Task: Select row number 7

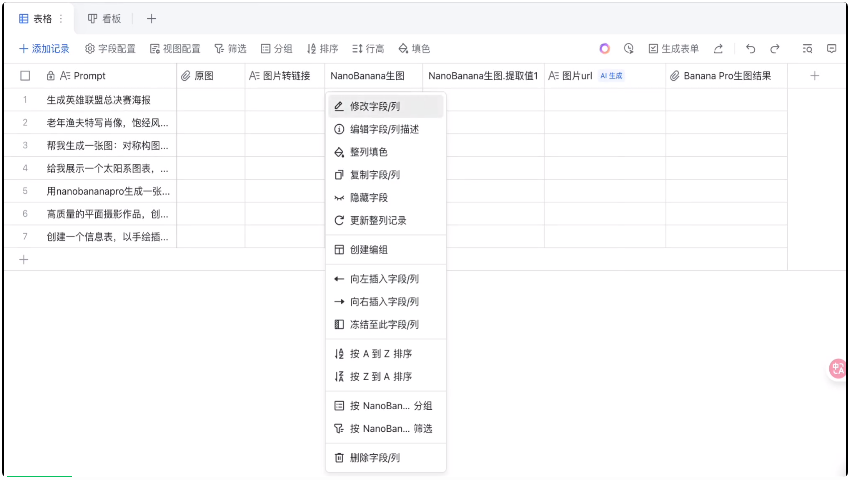Action: pyautogui.click(x=25, y=236)
